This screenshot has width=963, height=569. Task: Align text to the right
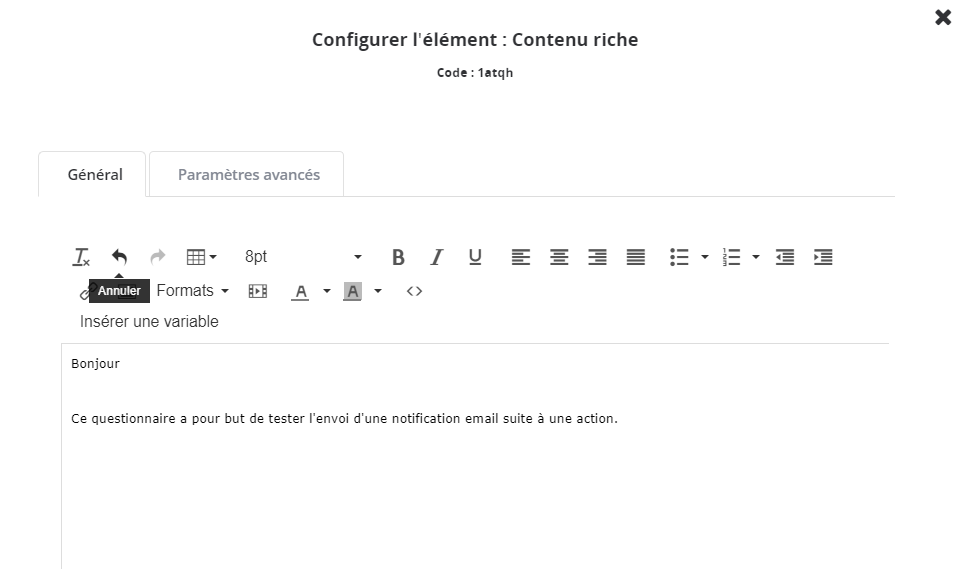(x=597, y=257)
